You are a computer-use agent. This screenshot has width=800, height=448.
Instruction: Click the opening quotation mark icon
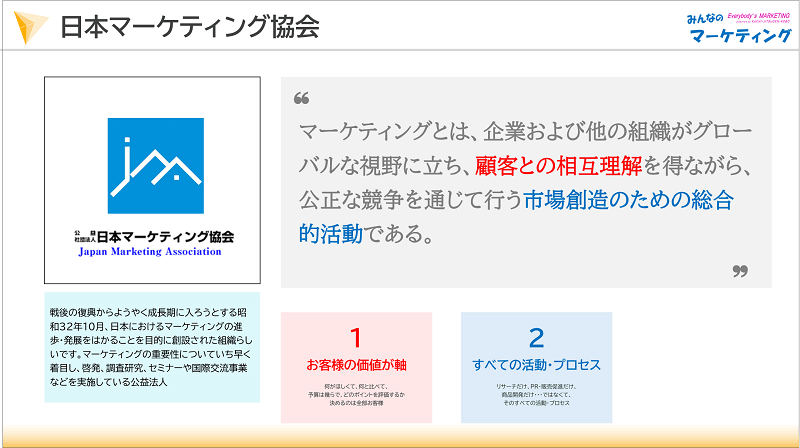coord(302,99)
